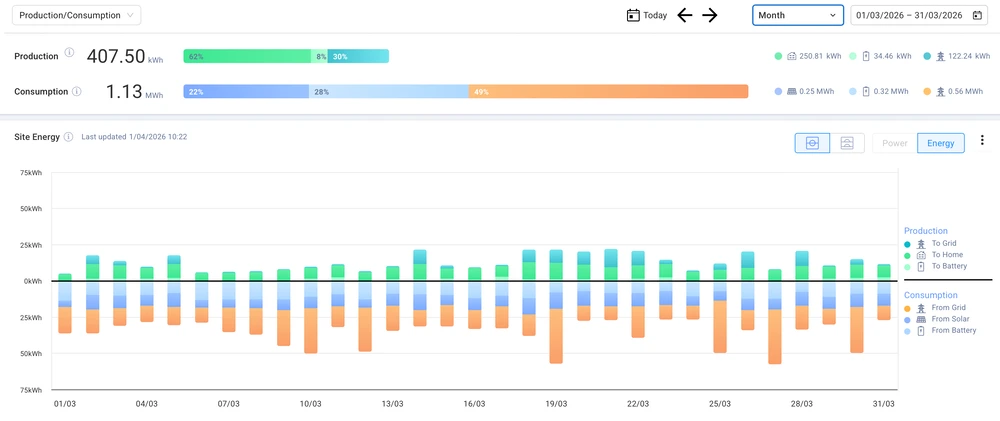The width and height of the screenshot is (1000, 421).
Task: Go to previous month with left arrow
Action: click(685, 15)
